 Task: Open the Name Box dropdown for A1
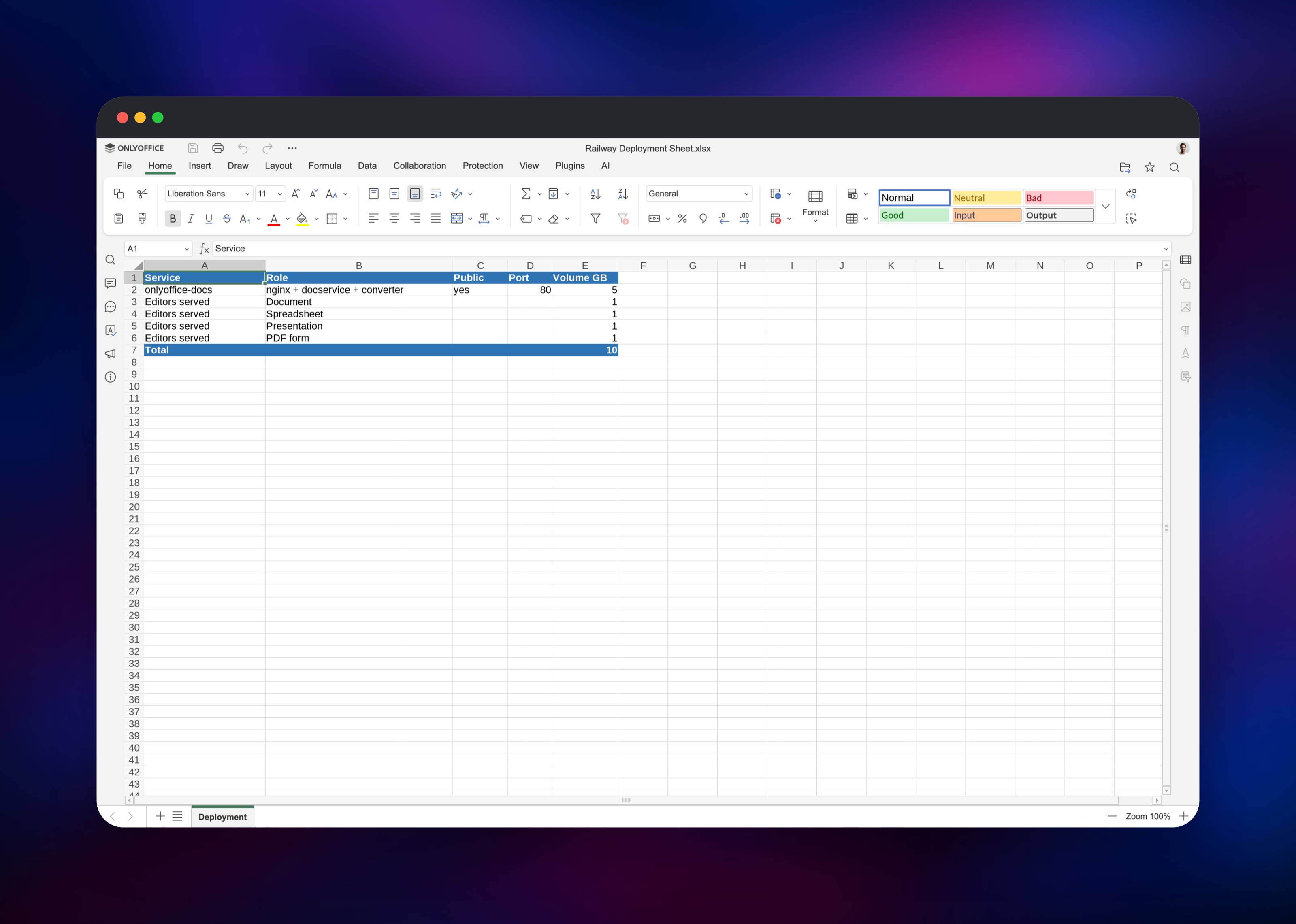tap(187, 249)
